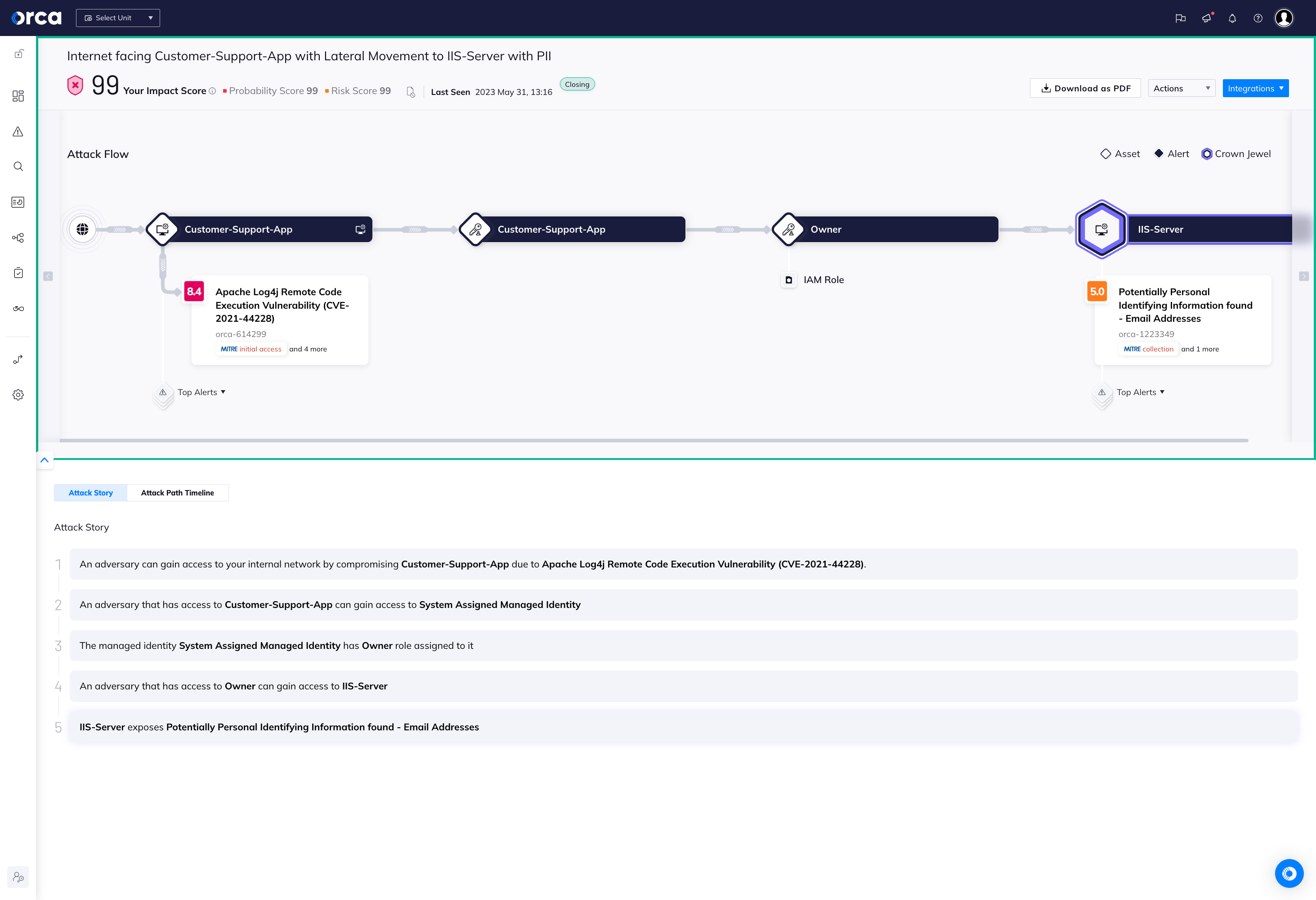Collapse the Attack Flow panel with chevron
Viewport: 1316px width, 900px height.
45,460
